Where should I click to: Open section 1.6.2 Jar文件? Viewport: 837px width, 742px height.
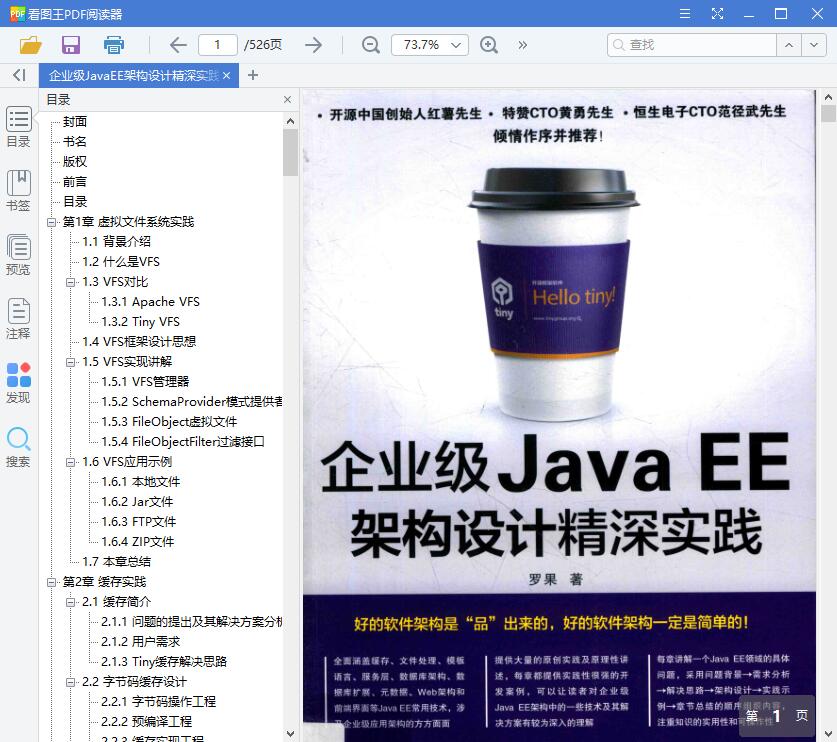pyautogui.click(x=137, y=502)
